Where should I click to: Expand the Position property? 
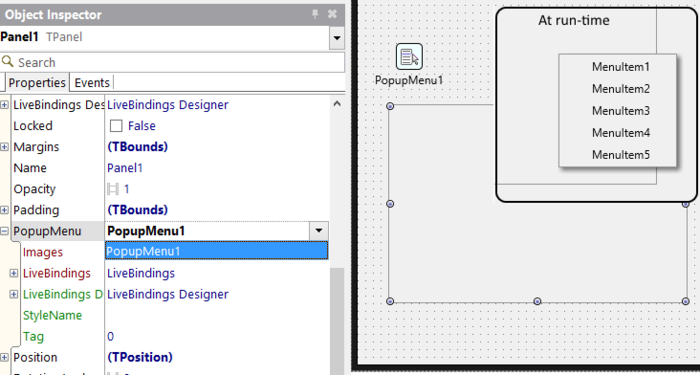4,358
